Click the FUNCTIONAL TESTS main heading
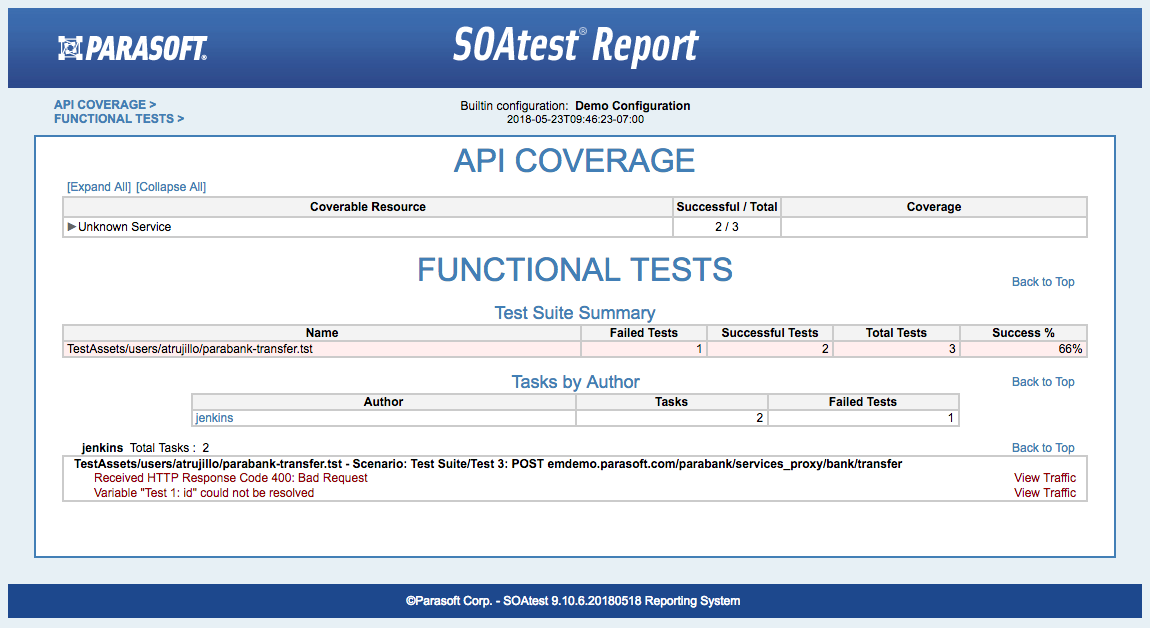This screenshot has height=628, width=1150. [x=575, y=269]
